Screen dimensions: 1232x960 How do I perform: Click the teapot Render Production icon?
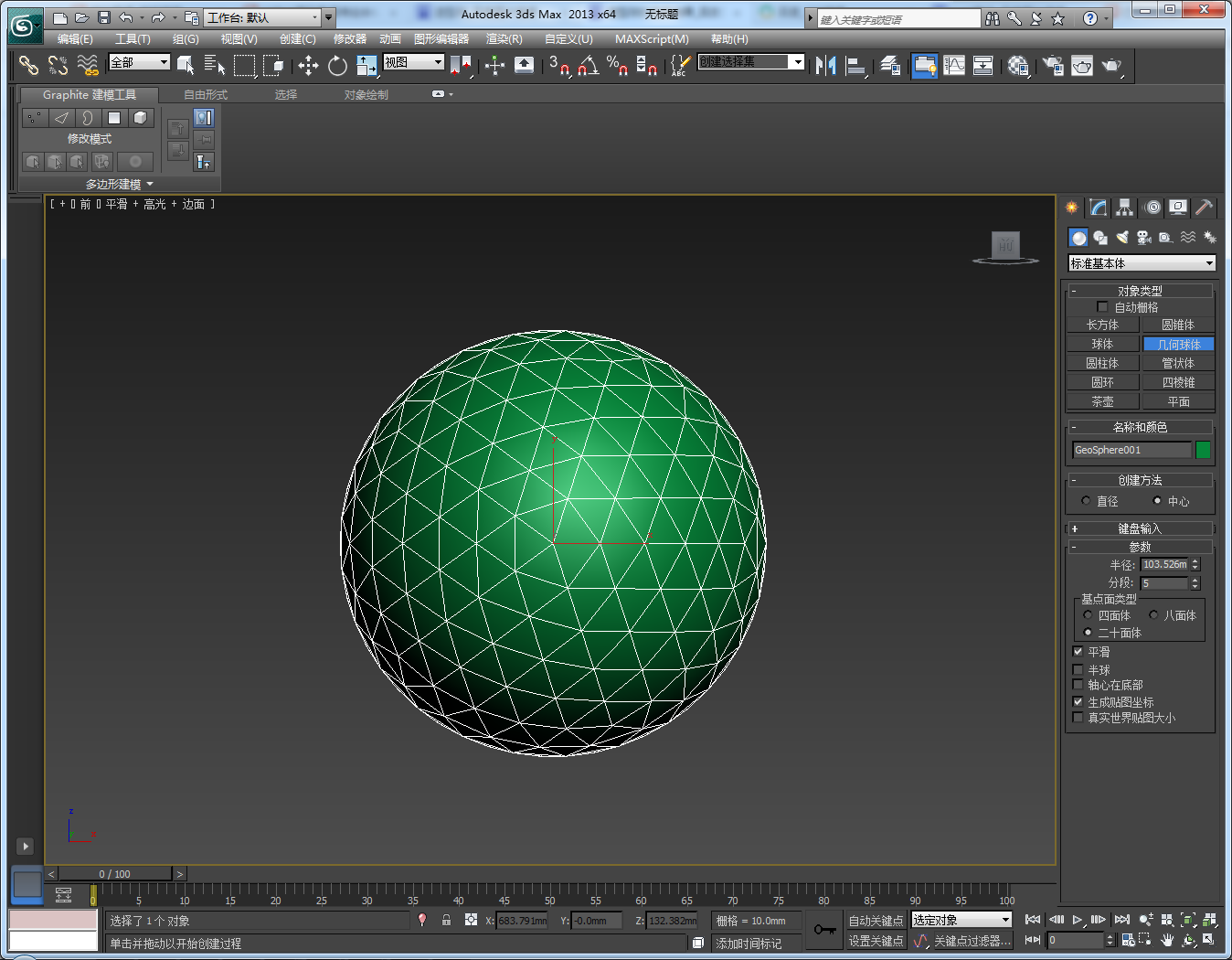pos(1111,65)
